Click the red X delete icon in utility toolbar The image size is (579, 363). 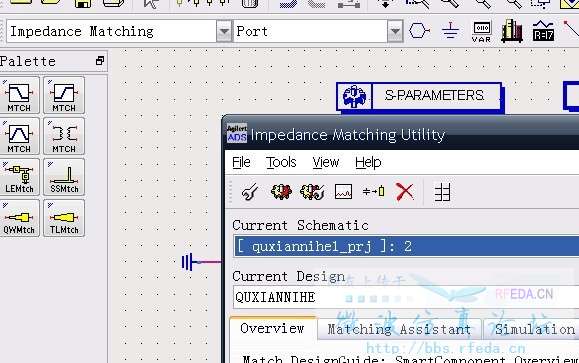pyautogui.click(x=405, y=192)
